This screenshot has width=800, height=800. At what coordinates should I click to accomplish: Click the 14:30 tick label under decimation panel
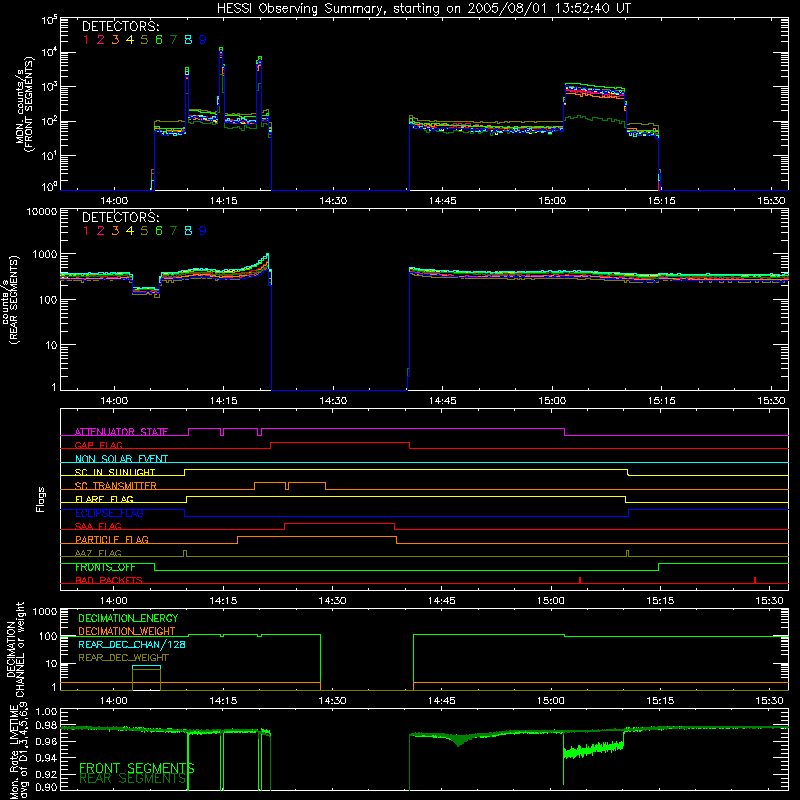click(332, 701)
